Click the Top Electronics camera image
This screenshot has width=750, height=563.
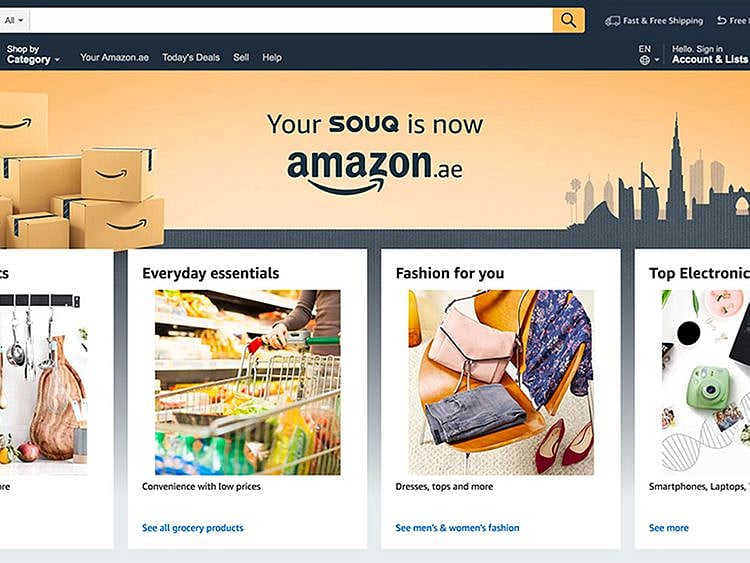705,382
